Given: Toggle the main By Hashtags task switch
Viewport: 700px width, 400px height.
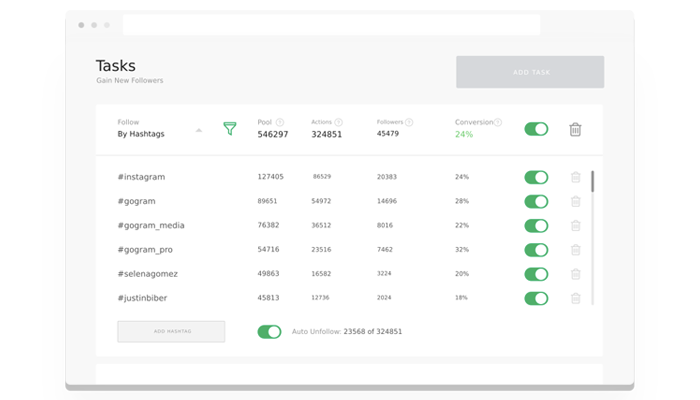Looking at the screenshot, I should [536, 129].
